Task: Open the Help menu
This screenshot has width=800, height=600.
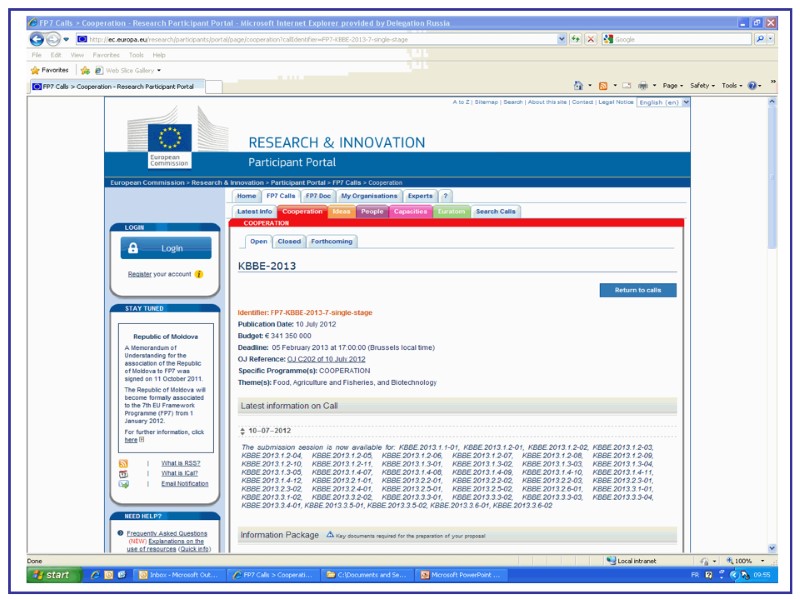Action: 159,55
